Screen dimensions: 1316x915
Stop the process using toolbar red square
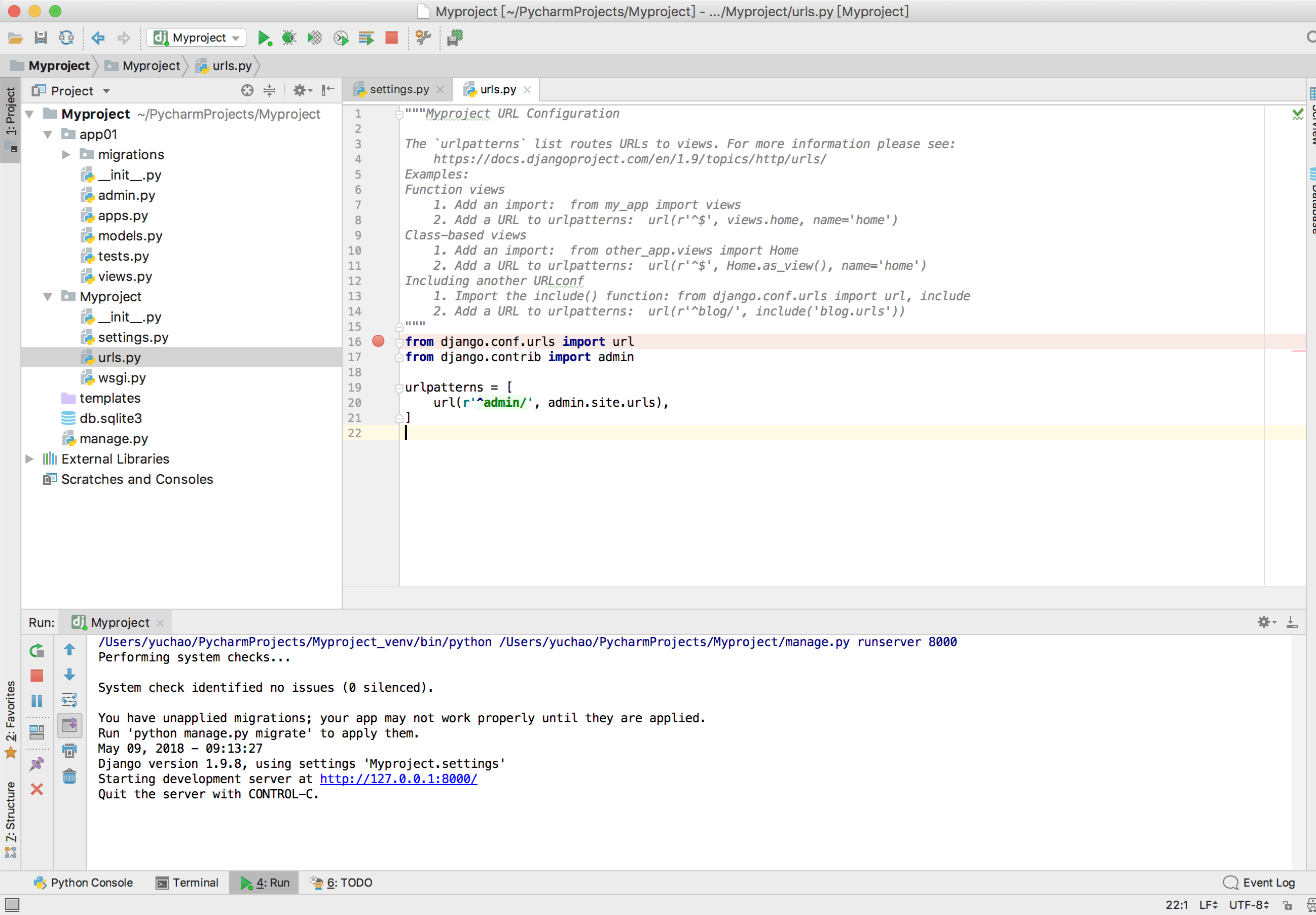(392, 38)
